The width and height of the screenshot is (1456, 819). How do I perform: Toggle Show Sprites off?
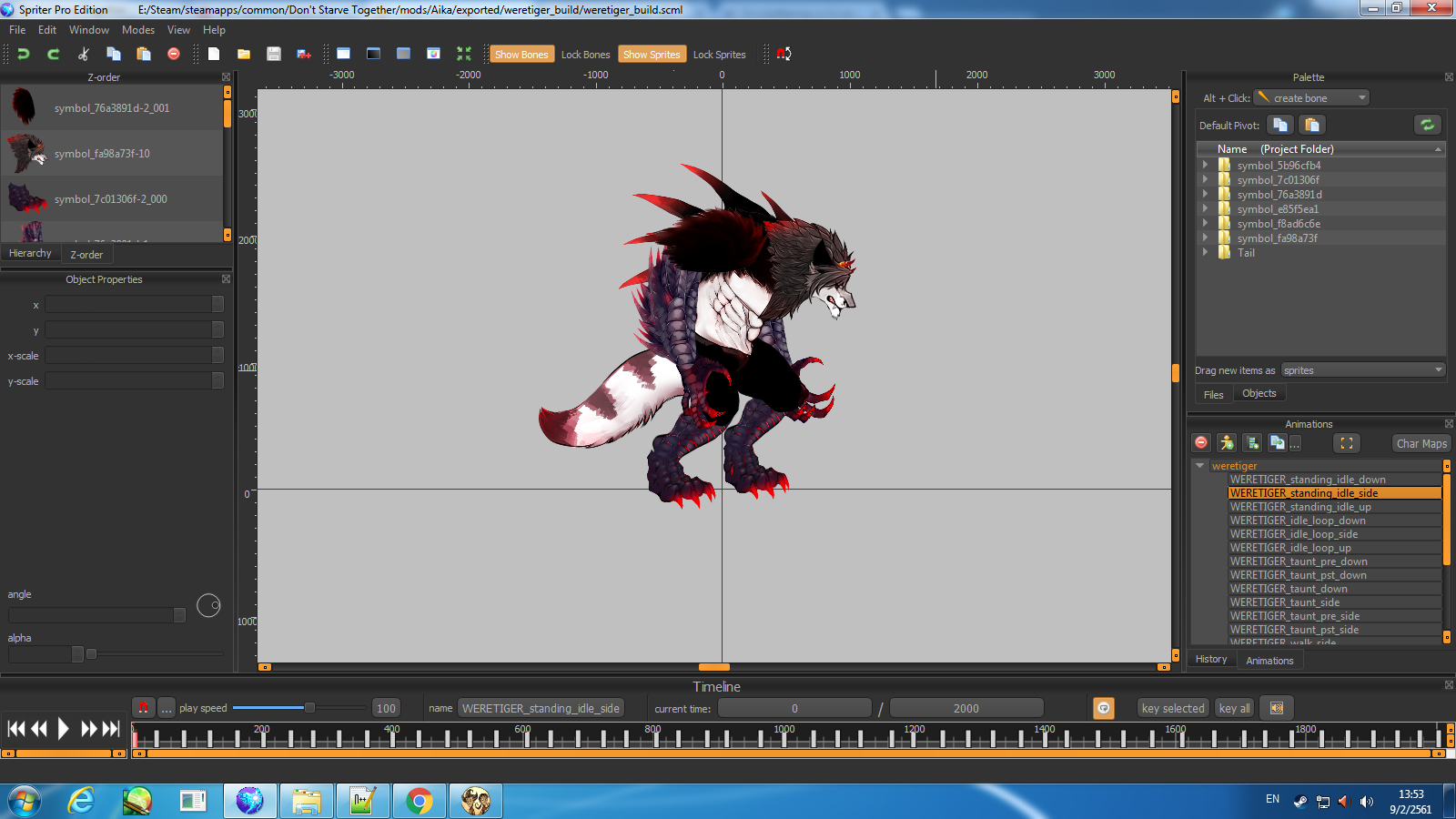652,55
